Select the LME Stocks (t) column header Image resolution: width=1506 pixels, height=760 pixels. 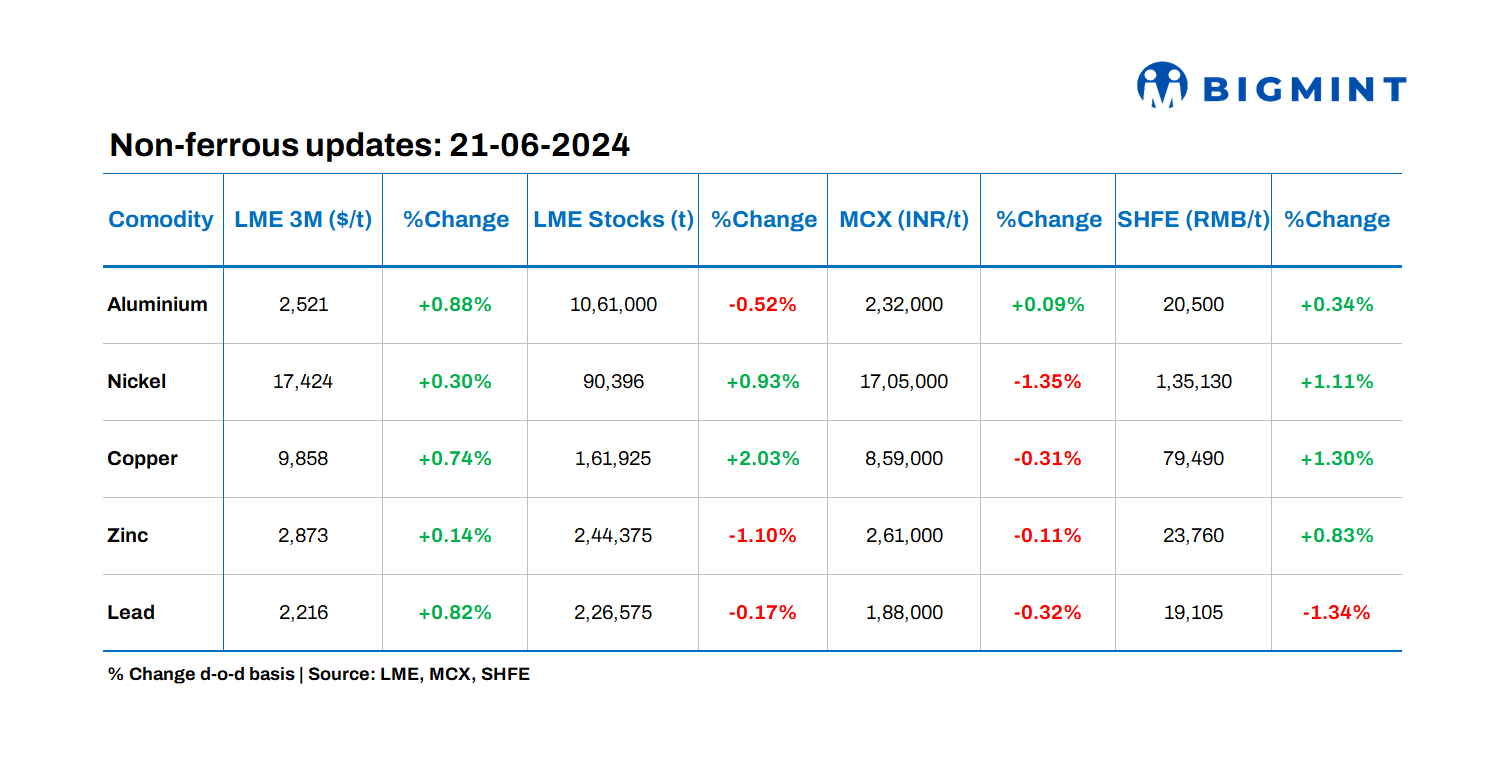click(613, 220)
